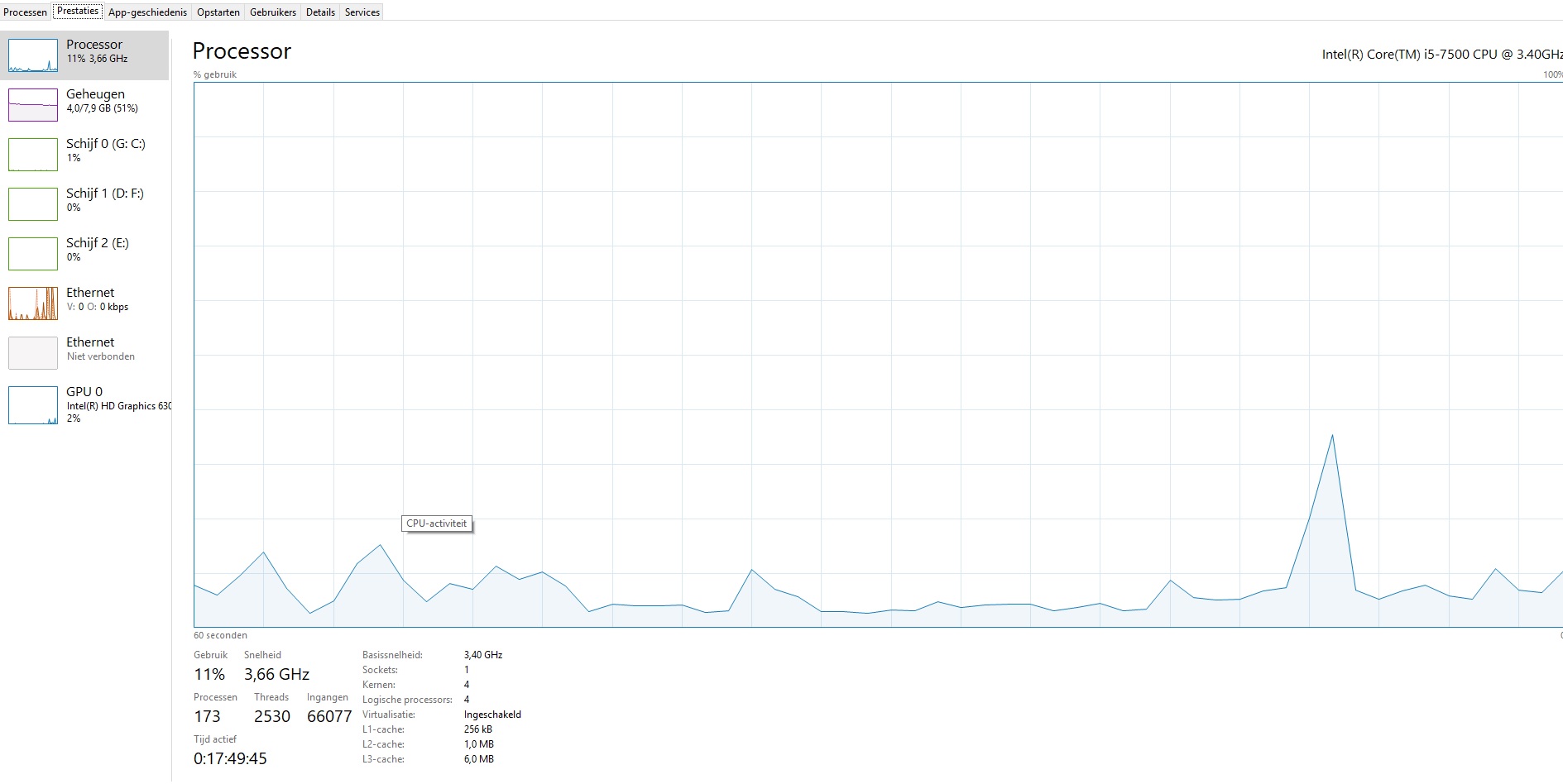Select Schijf 0 (G: C:) disk thumbnail
The height and width of the screenshot is (784, 1563).
33,155
